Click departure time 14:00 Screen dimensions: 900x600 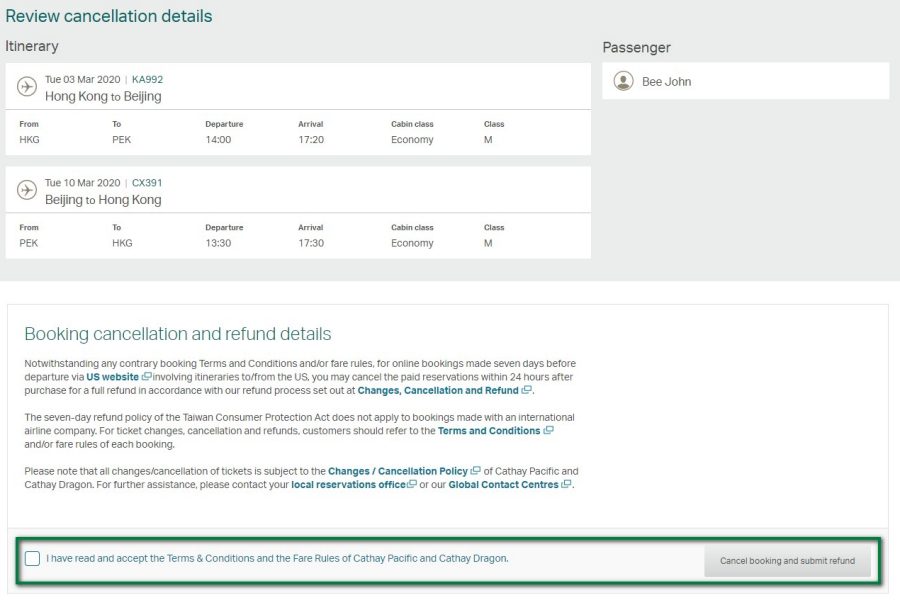[218, 140]
